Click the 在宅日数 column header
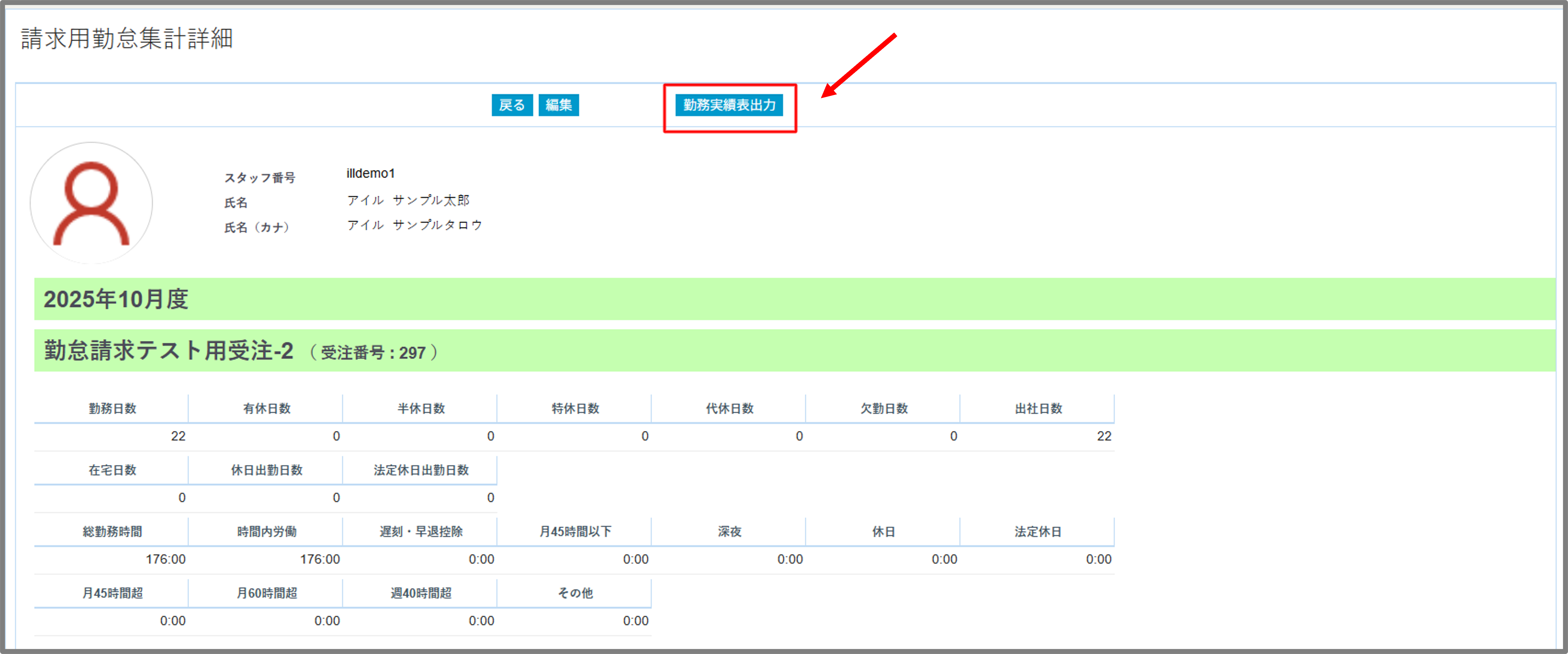 112,470
